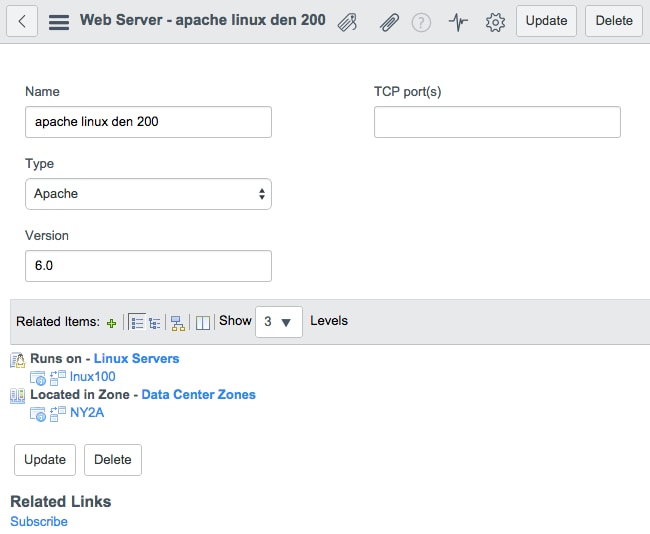
Task: Click Delete button in the header
Action: tap(614, 21)
